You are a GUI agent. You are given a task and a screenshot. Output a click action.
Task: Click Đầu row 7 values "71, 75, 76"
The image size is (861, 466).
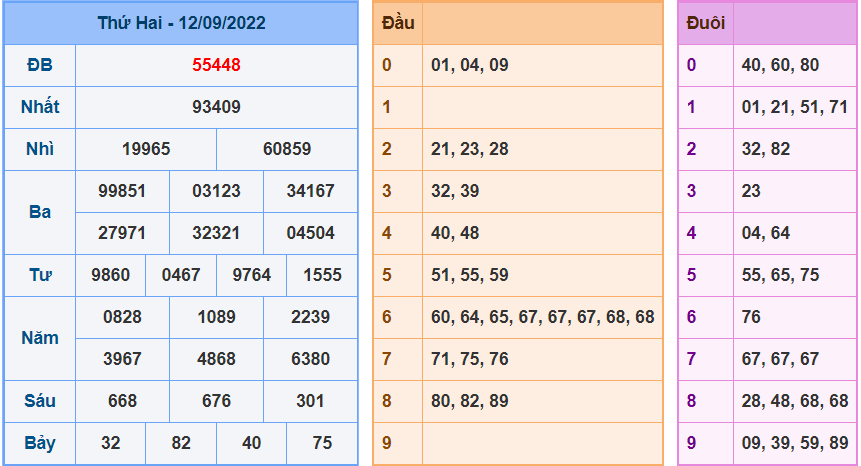pos(469,359)
